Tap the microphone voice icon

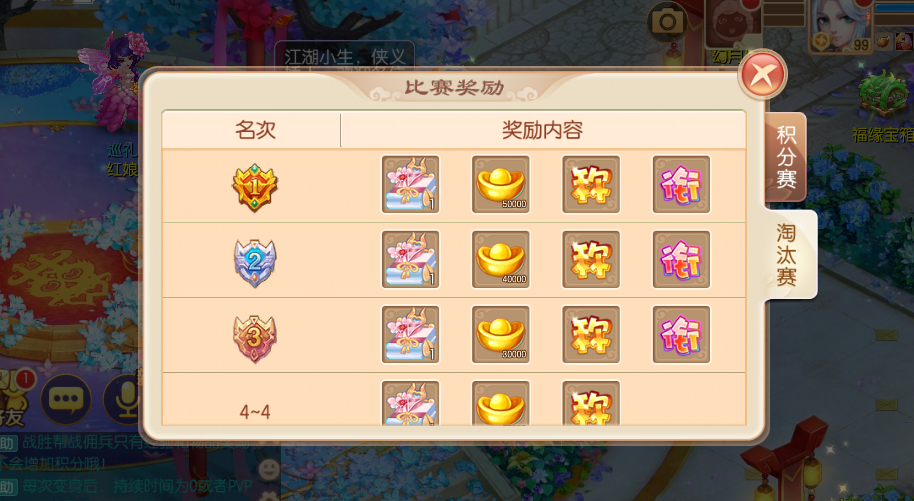click(x=124, y=400)
